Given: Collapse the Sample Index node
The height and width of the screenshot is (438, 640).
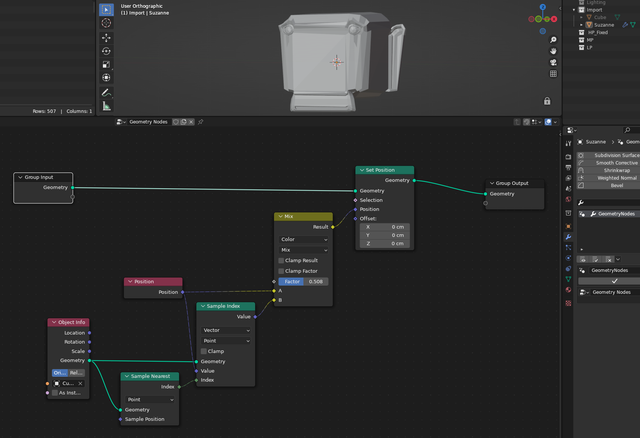Looking at the screenshot, I should point(203,306).
